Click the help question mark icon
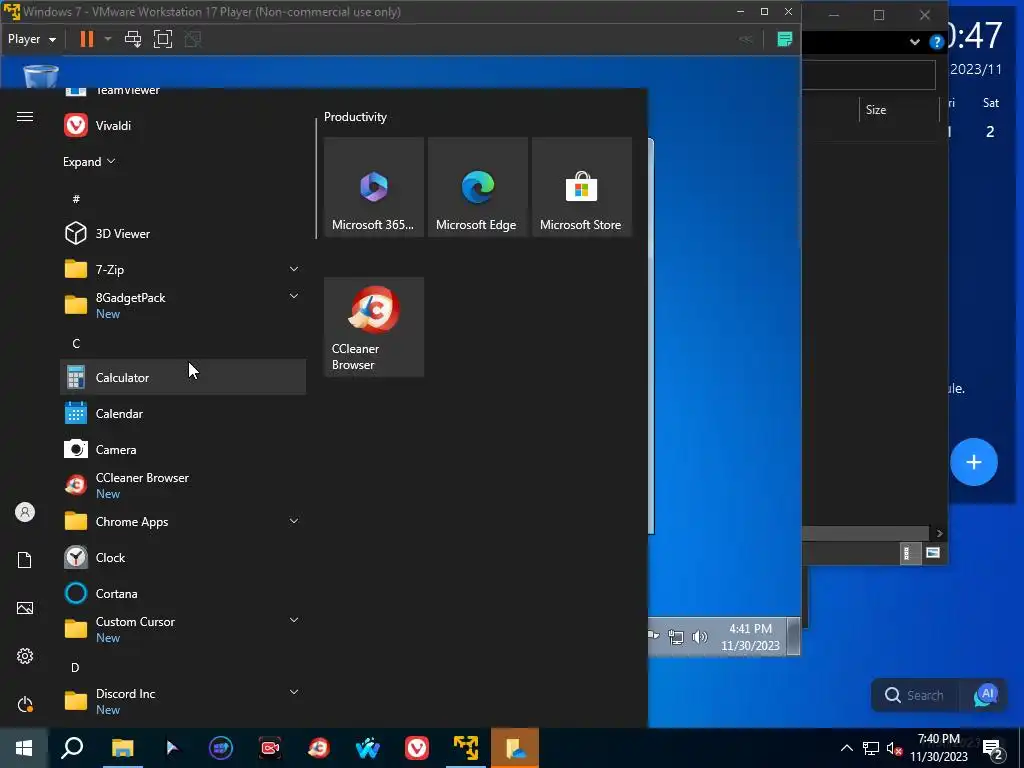Screen dimensions: 1024x768 (x=936, y=42)
